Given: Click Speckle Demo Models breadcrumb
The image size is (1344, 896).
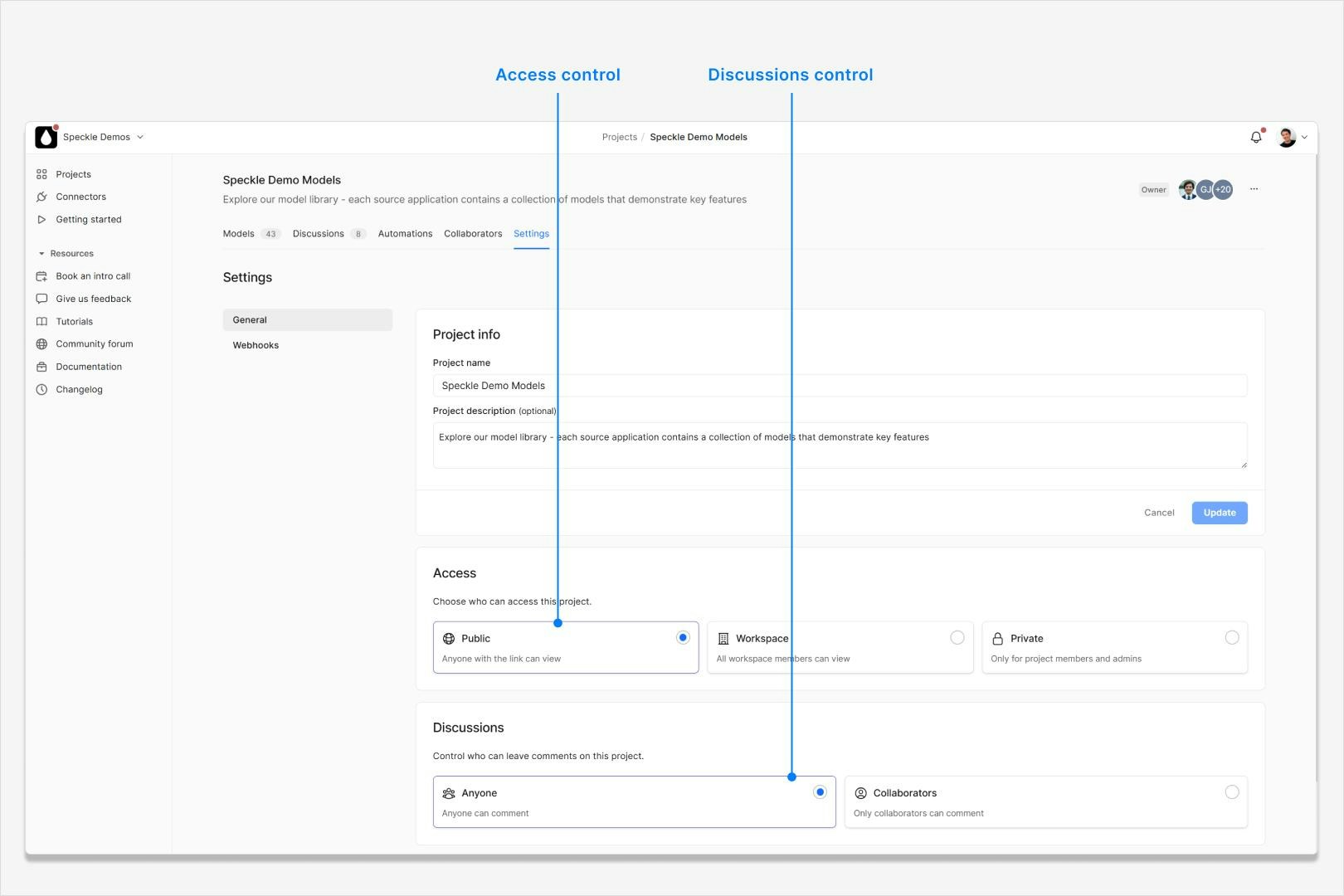Looking at the screenshot, I should coord(699,137).
